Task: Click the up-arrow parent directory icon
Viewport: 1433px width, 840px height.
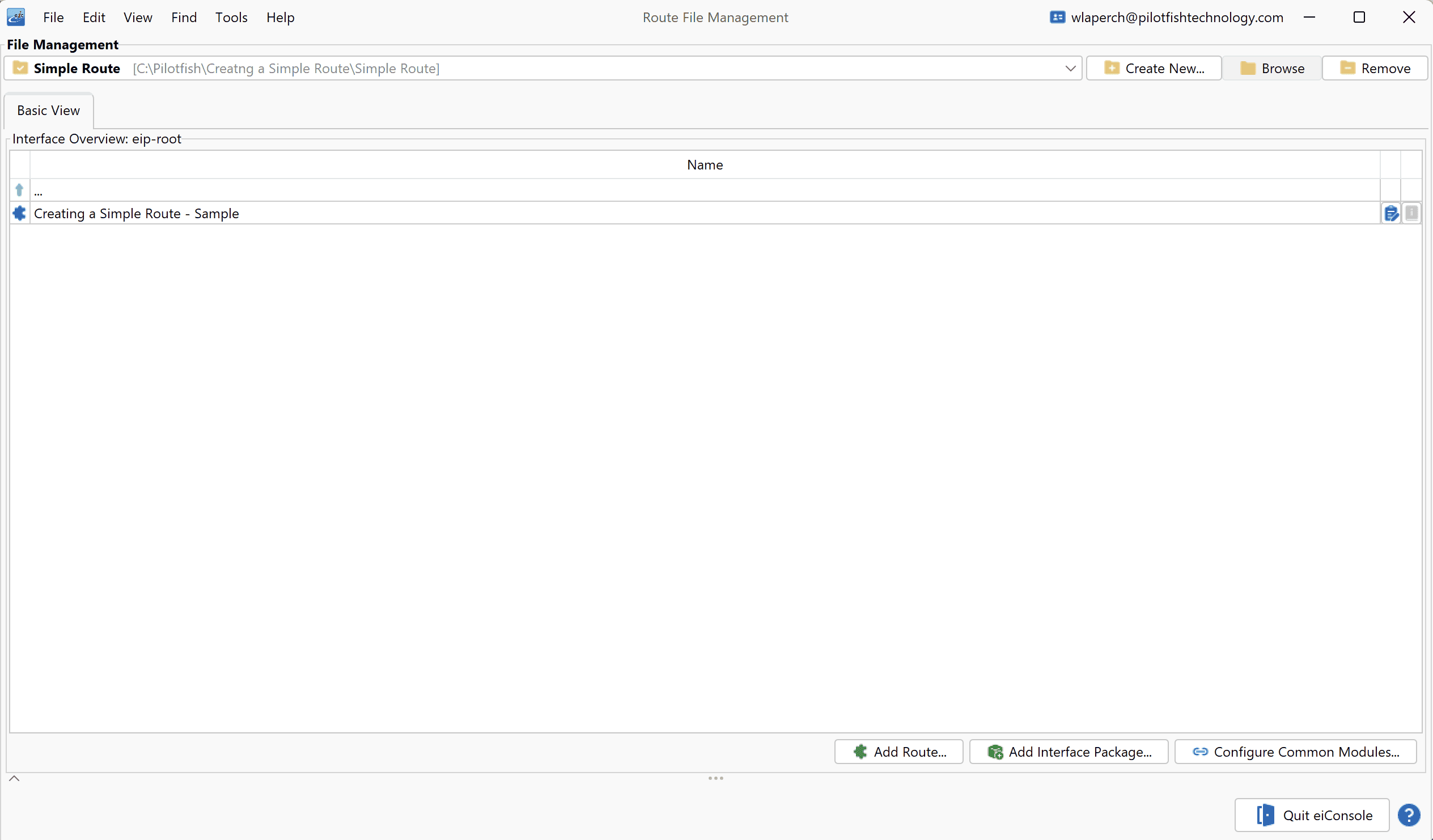Action: click(19, 190)
